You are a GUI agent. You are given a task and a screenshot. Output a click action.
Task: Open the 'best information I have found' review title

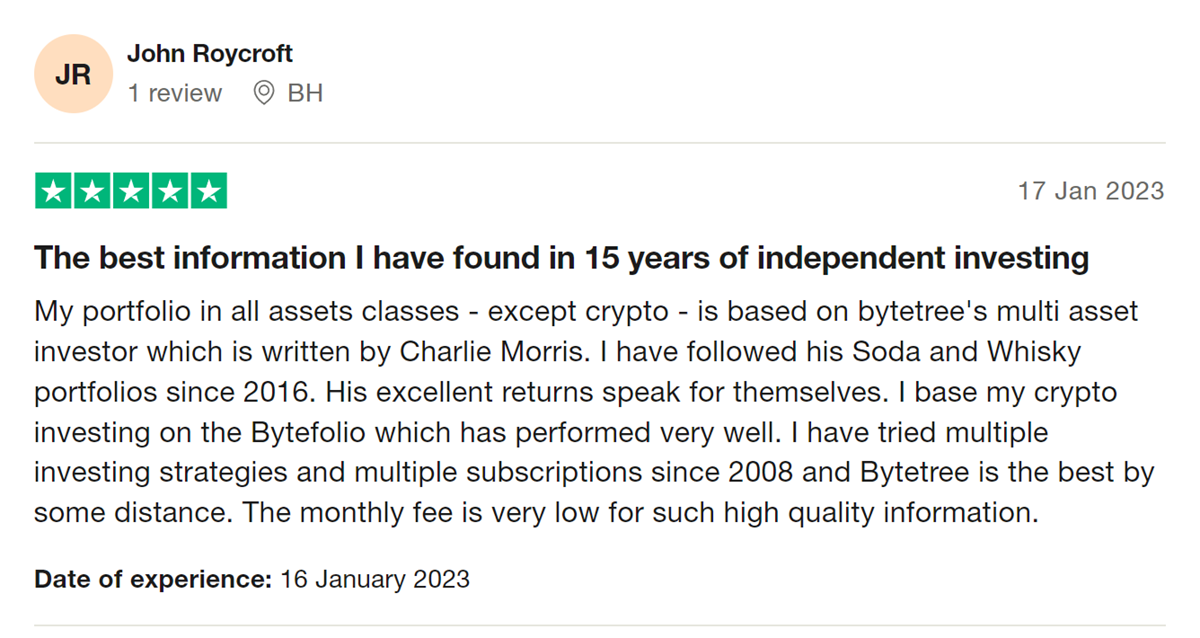[561, 258]
